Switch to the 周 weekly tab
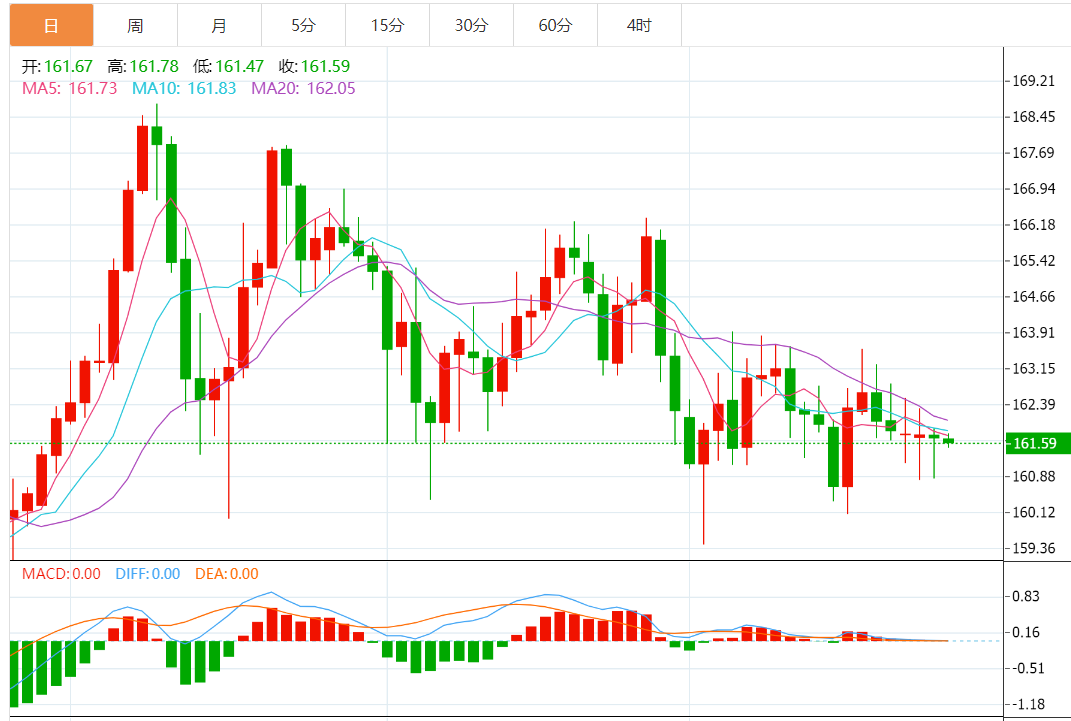Viewport: 1071px width, 721px height. point(135,25)
